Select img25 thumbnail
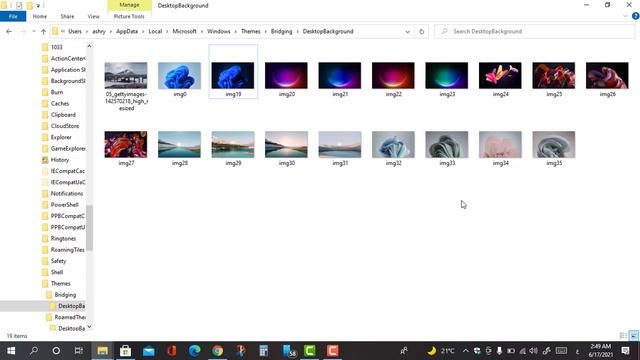The width and height of the screenshot is (640, 360). 553,76
